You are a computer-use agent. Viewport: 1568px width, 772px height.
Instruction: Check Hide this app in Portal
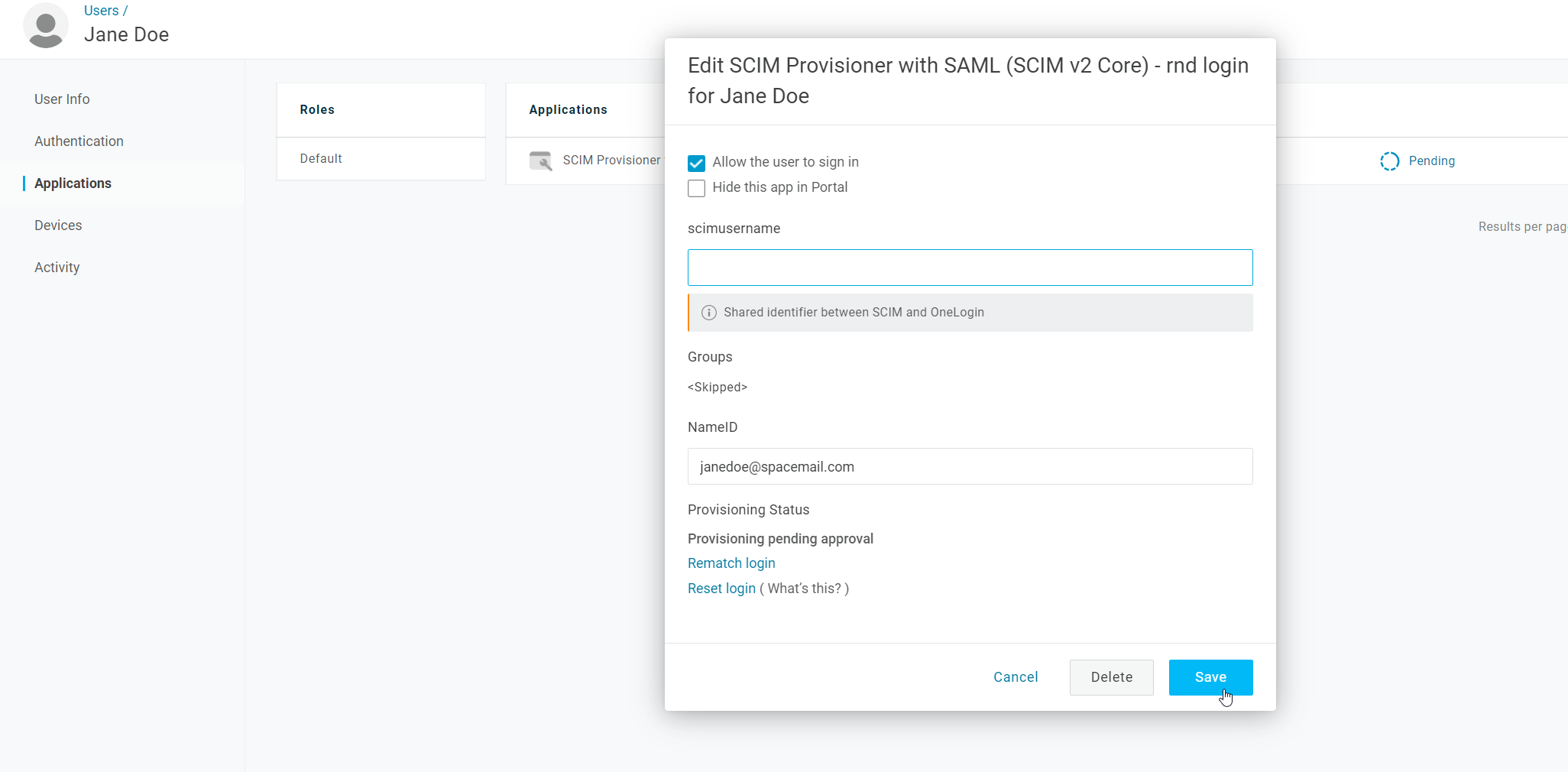tap(696, 188)
